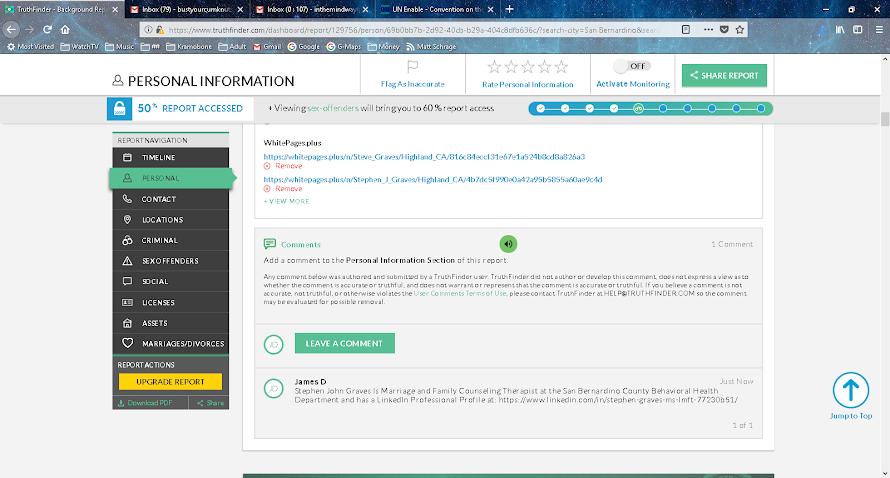Toggle Activate Monitoring switch on
Image resolution: width=890 pixels, height=478 pixels.
click(632, 66)
